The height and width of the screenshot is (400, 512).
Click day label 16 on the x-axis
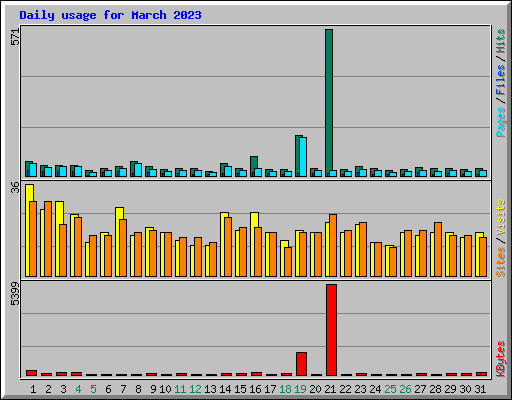(x=255, y=389)
